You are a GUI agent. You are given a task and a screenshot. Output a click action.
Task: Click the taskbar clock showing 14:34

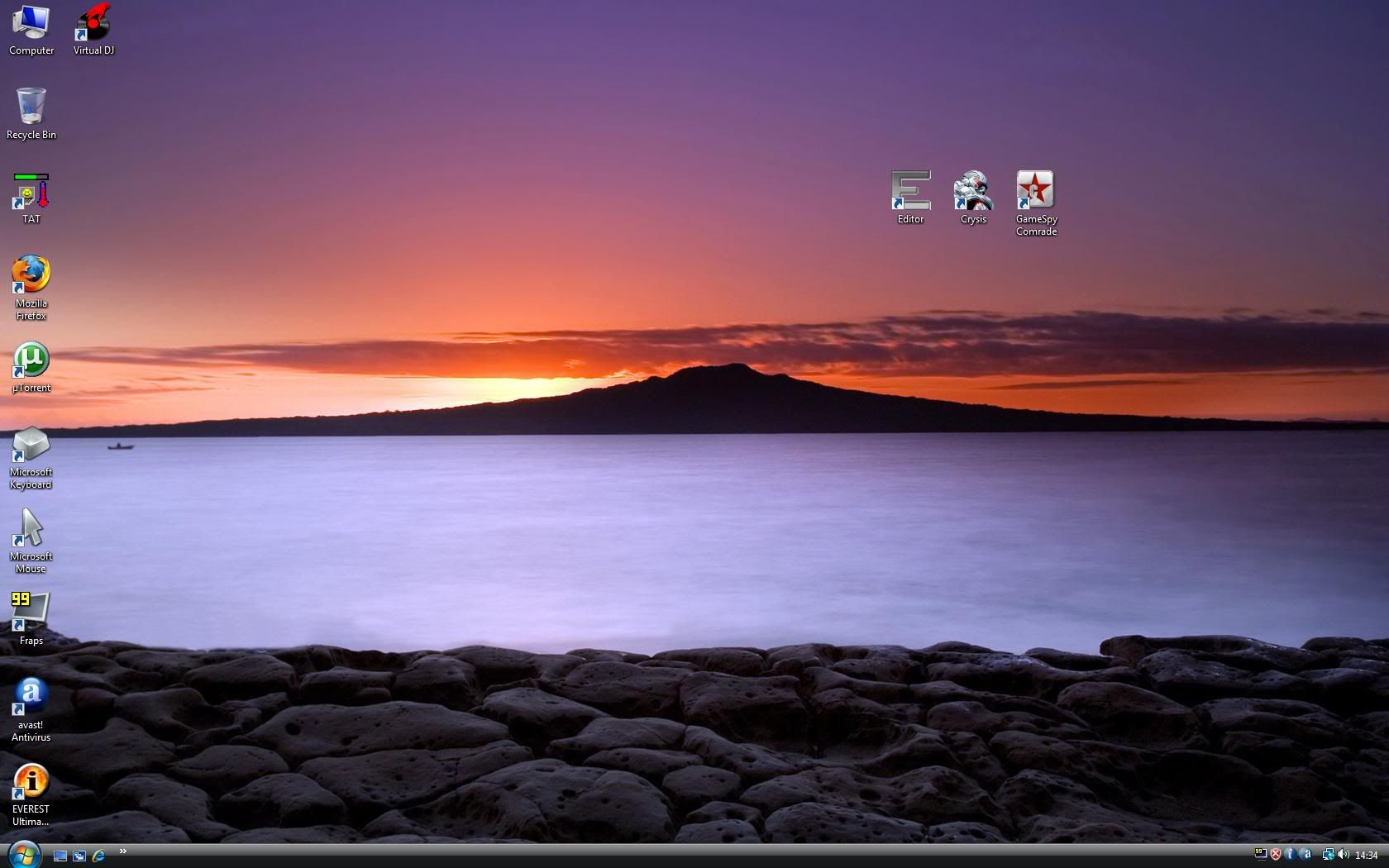[1366, 856]
